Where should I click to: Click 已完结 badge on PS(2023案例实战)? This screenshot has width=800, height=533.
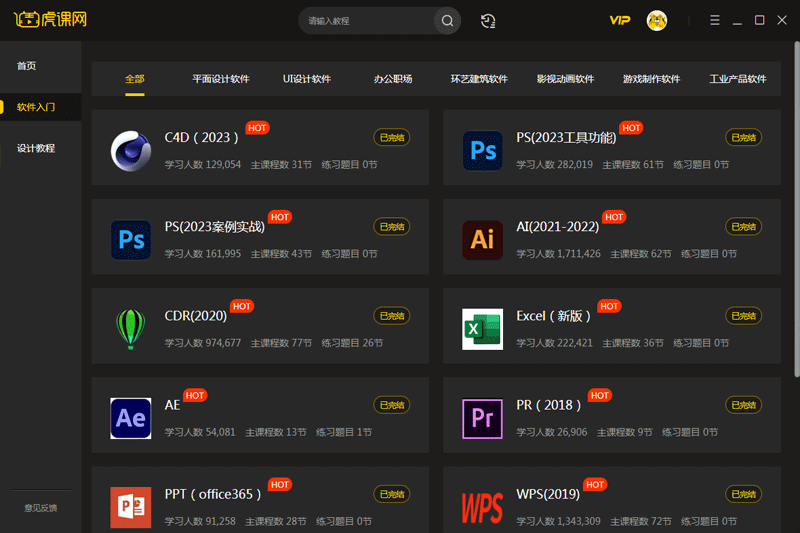(x=392, y=227)
